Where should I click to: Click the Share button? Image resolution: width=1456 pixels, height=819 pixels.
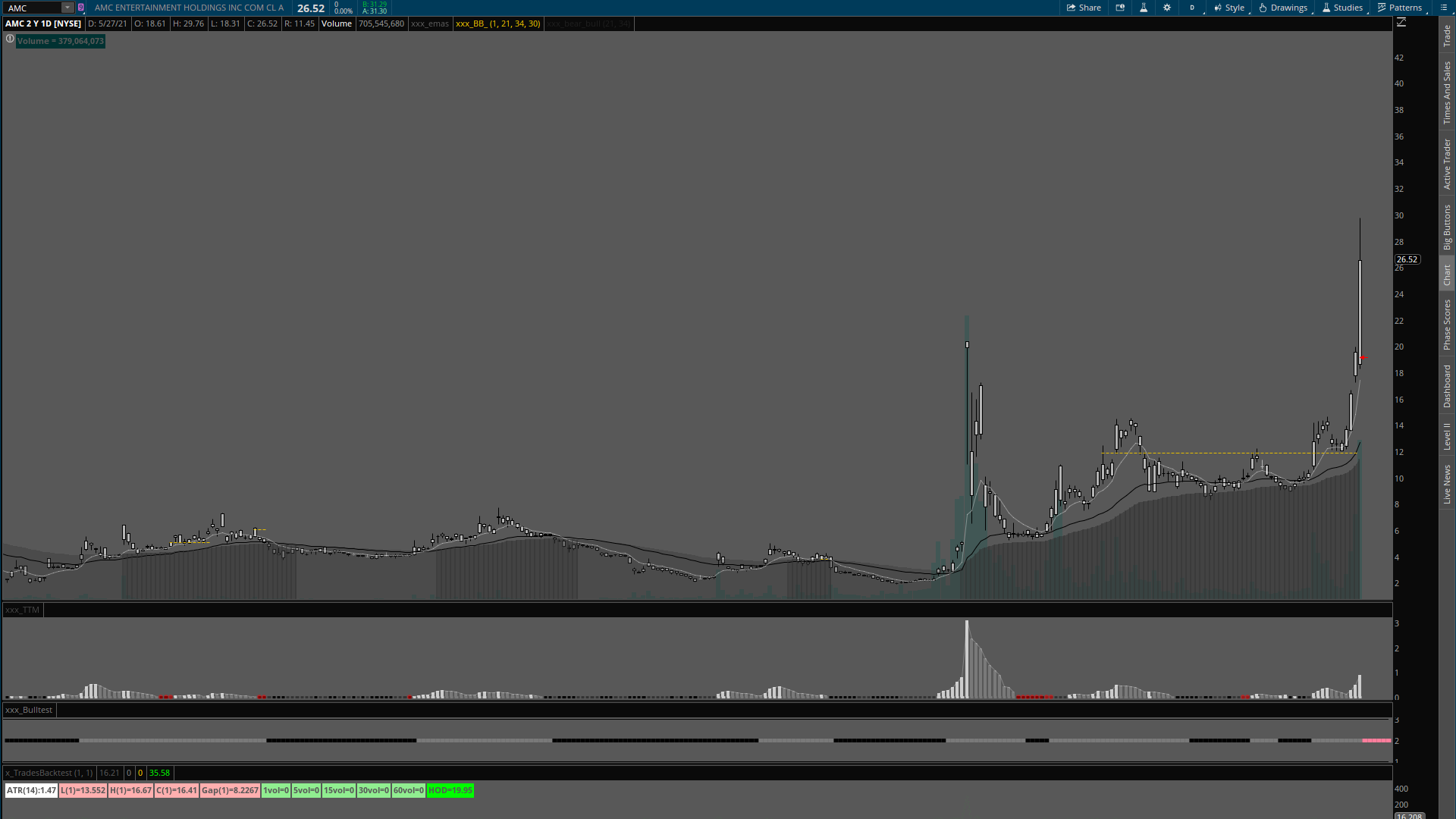tap(1084, 8)
